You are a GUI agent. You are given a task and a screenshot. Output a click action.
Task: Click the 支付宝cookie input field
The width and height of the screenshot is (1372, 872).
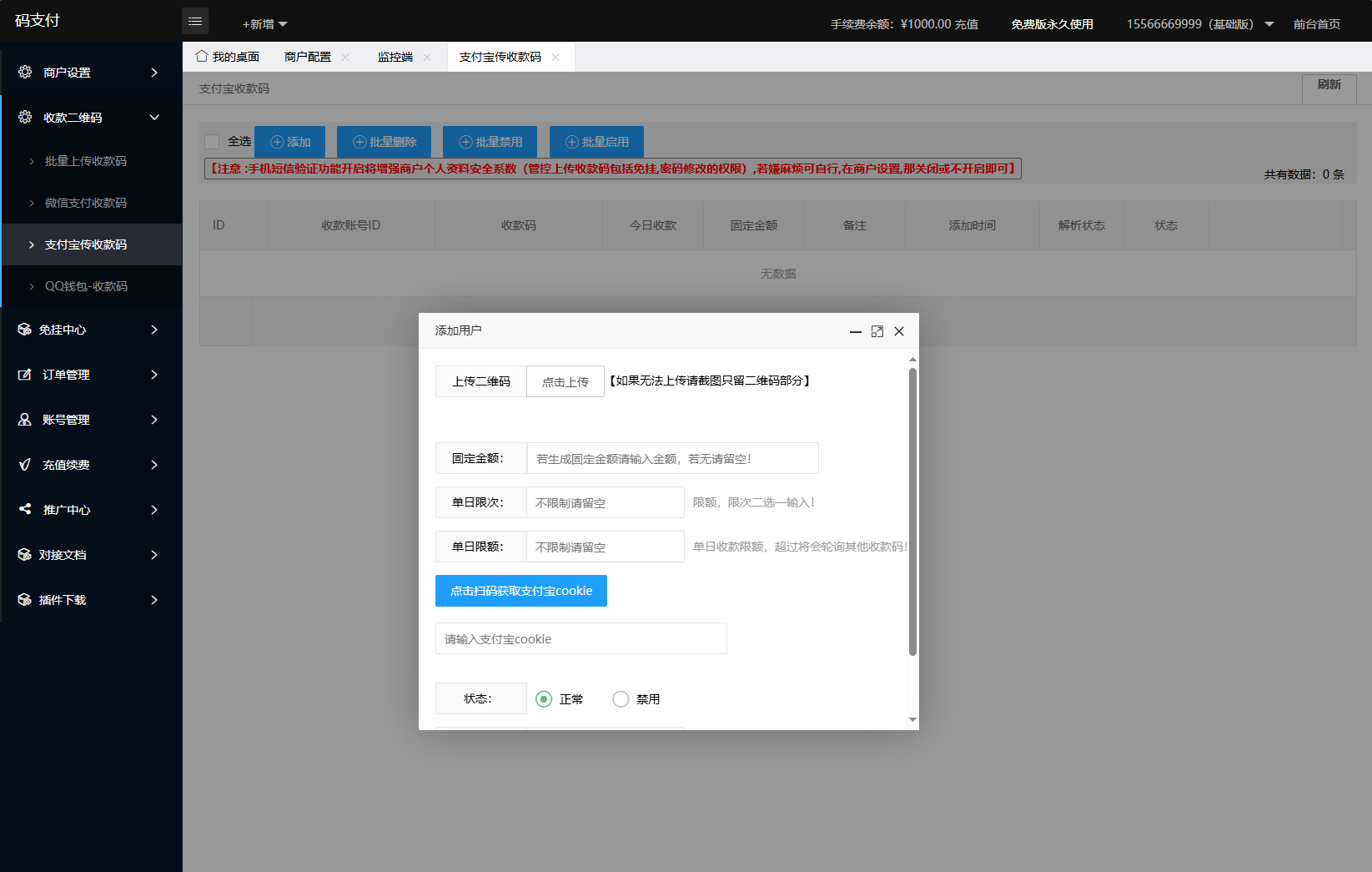pos(580,638)
